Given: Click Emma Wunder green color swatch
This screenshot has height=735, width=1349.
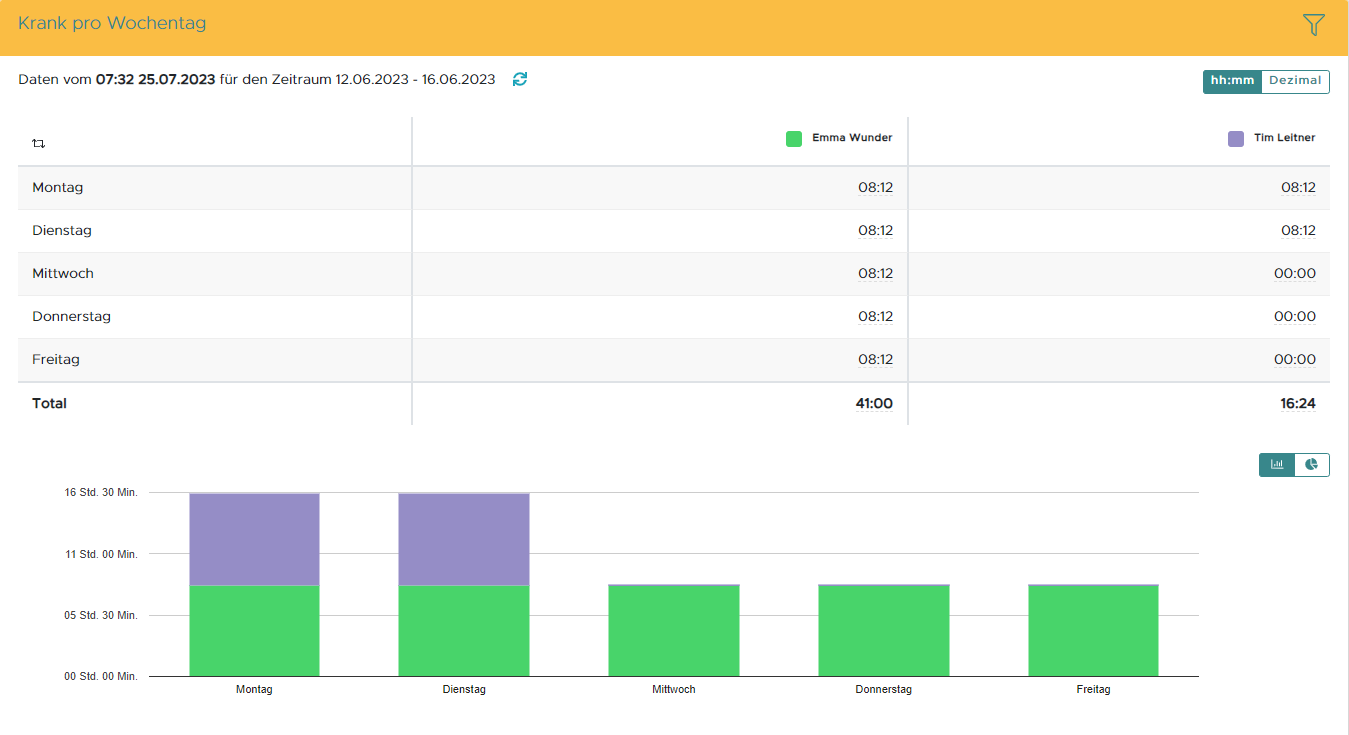Looking at the screenshot, I should pyautogui.click(x=794, y=139).
